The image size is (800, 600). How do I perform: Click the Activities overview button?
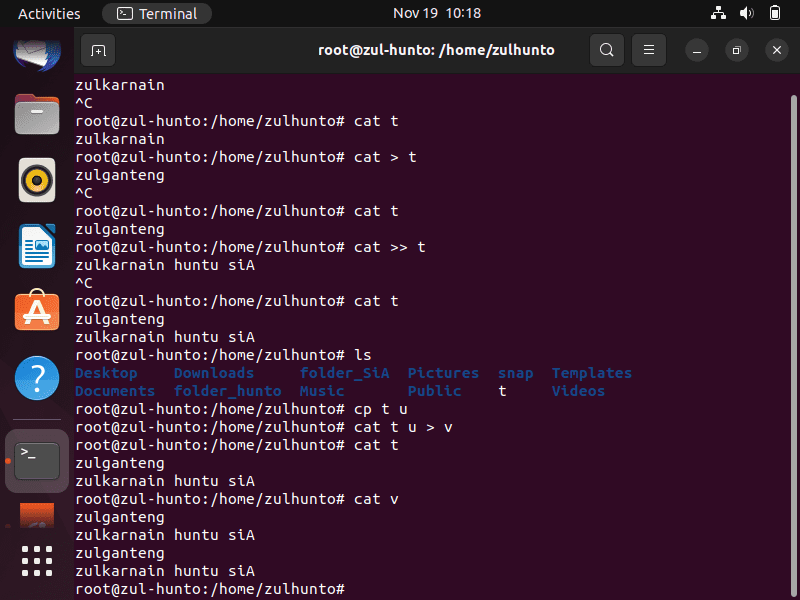(49, 13)
